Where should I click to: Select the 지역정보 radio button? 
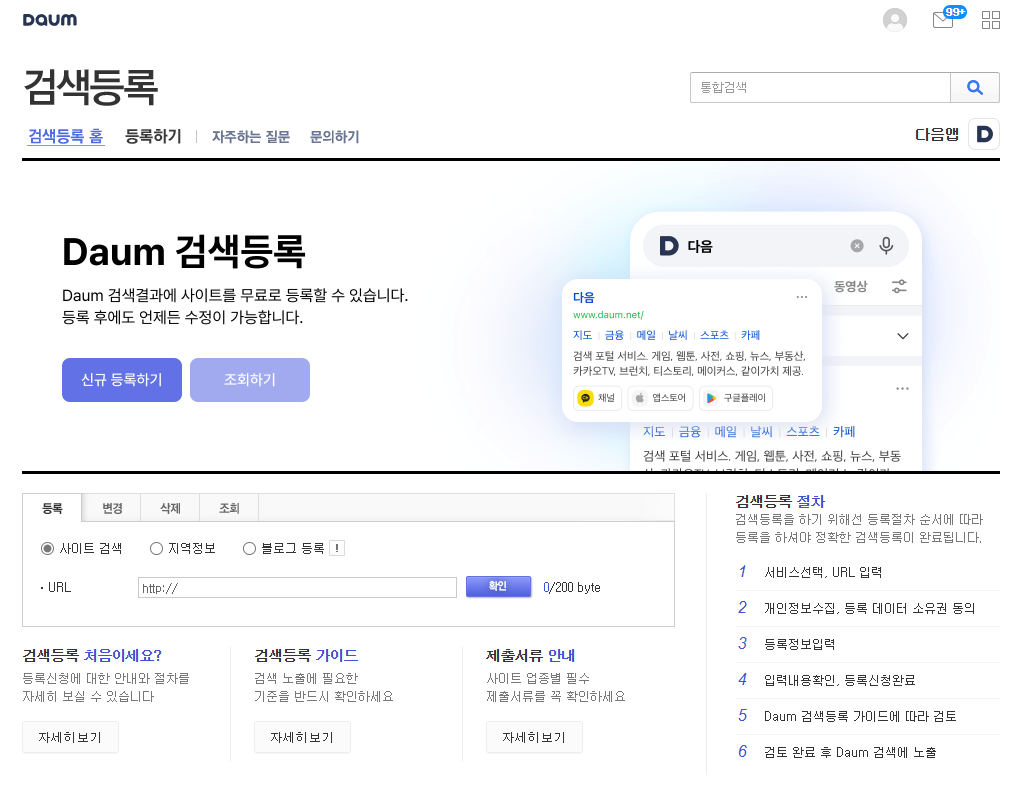pos(156,549)
